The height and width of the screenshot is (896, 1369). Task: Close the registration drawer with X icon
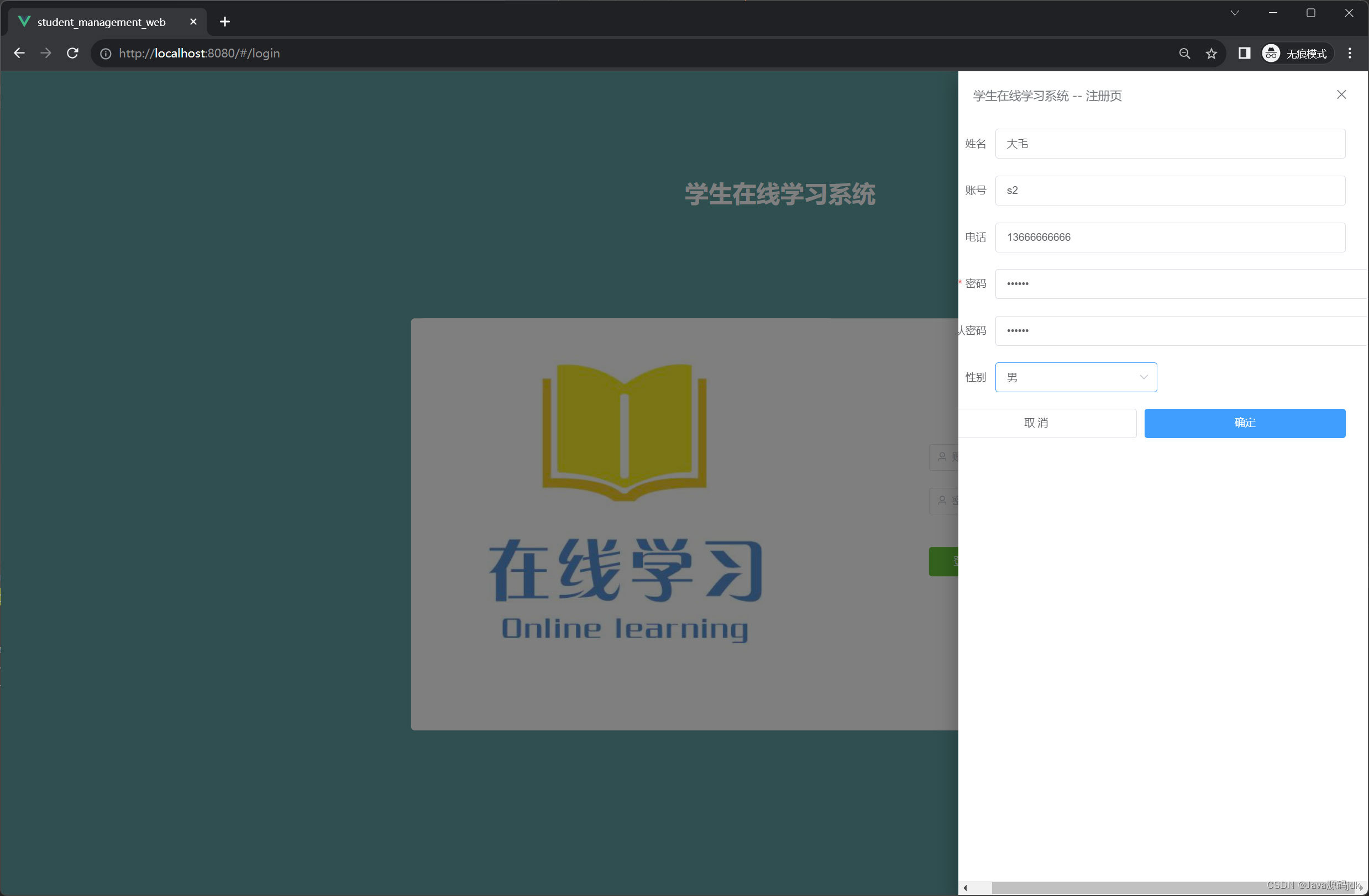[1341, 95]
